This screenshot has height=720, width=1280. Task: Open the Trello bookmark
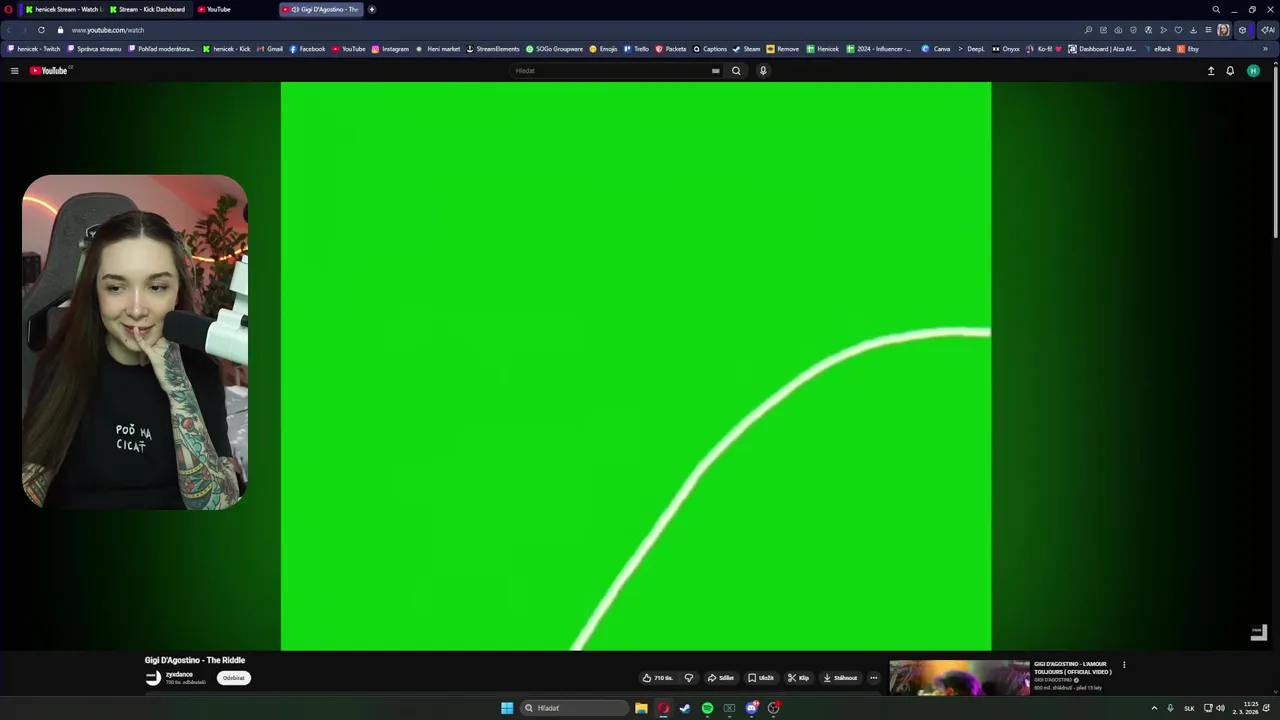point(636,49)
